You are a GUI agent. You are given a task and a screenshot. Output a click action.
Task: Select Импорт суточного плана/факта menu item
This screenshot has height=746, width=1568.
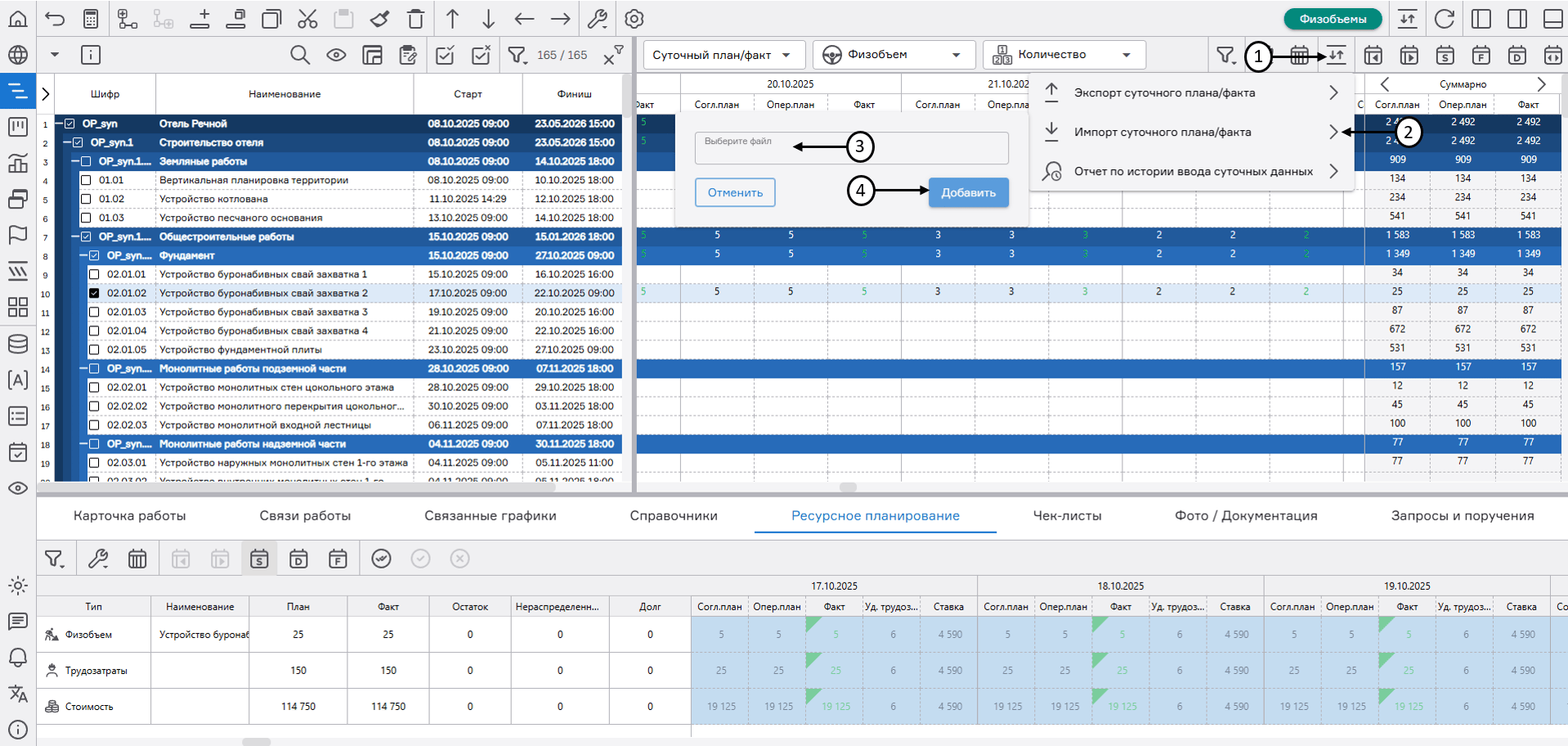[x=1162, y=132]
